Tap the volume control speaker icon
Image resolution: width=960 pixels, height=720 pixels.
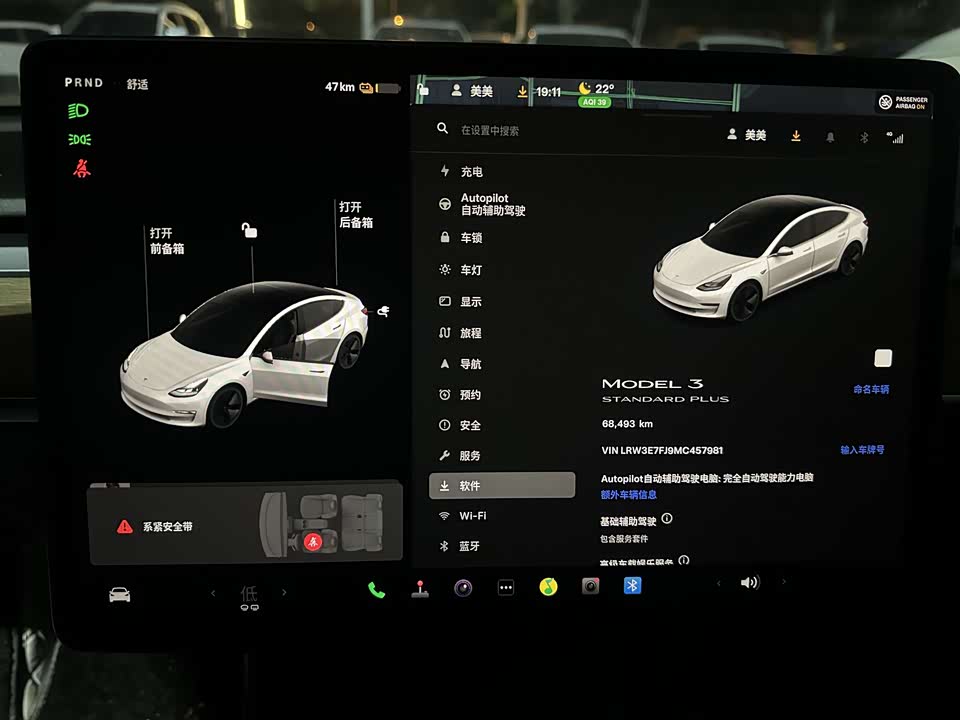click(749, 583)
